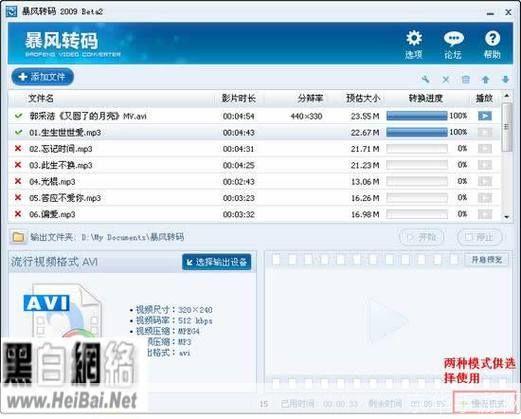This screenshot has width=521, height=419.
Task: Select the file 05.答应不爱你.mp3
Action: click(65, 198)
